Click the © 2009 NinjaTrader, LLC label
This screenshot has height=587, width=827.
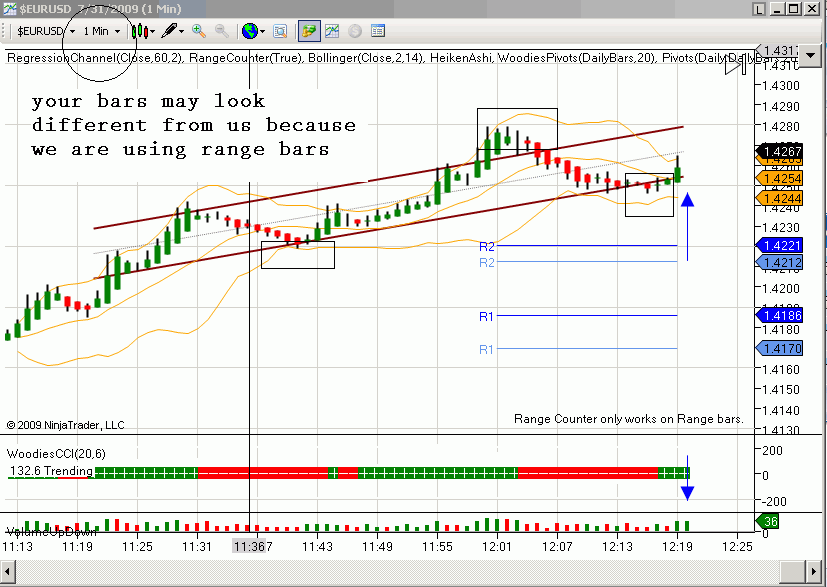63,424
